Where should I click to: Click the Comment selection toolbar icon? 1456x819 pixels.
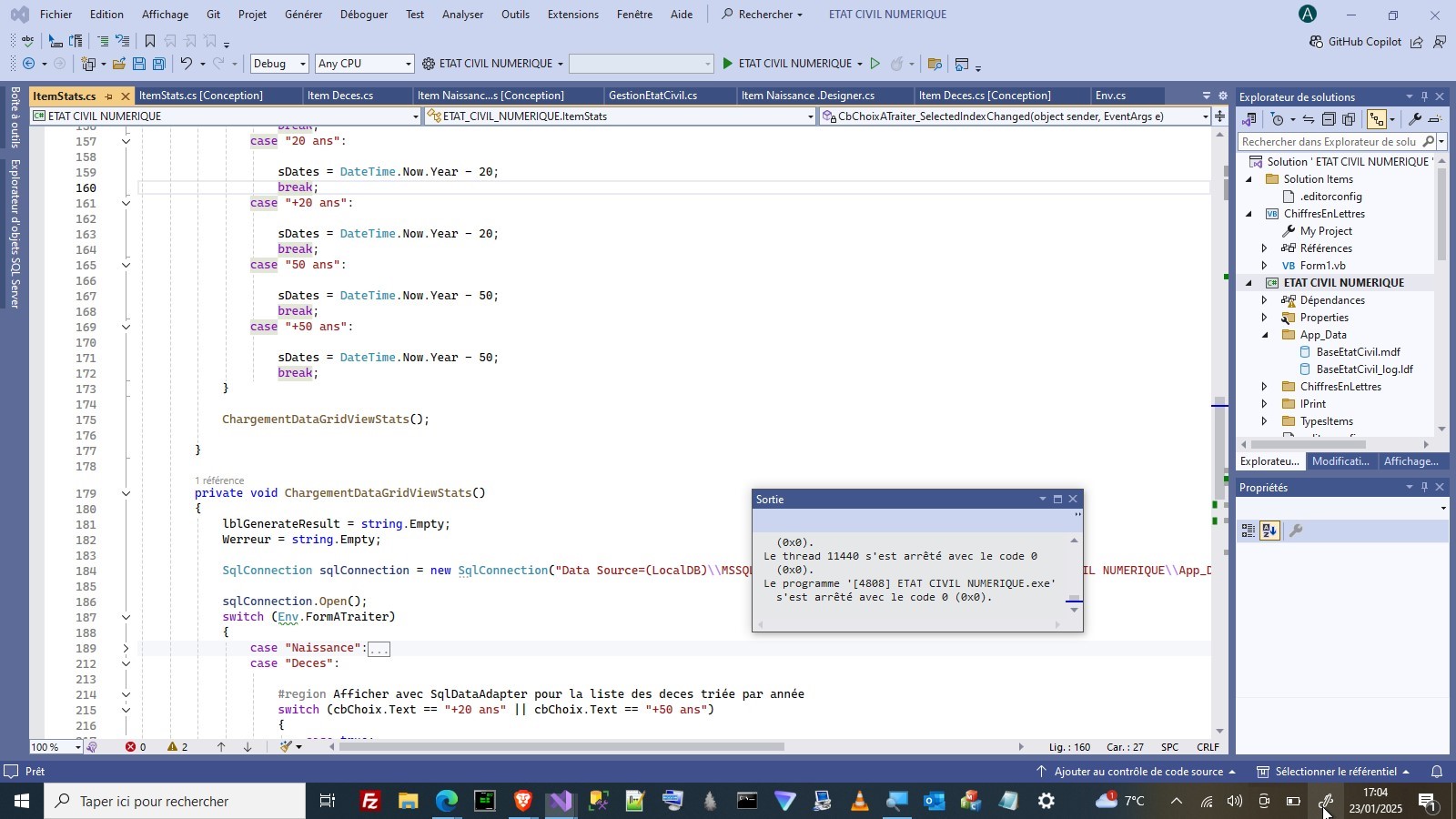(x=103, y=41)
